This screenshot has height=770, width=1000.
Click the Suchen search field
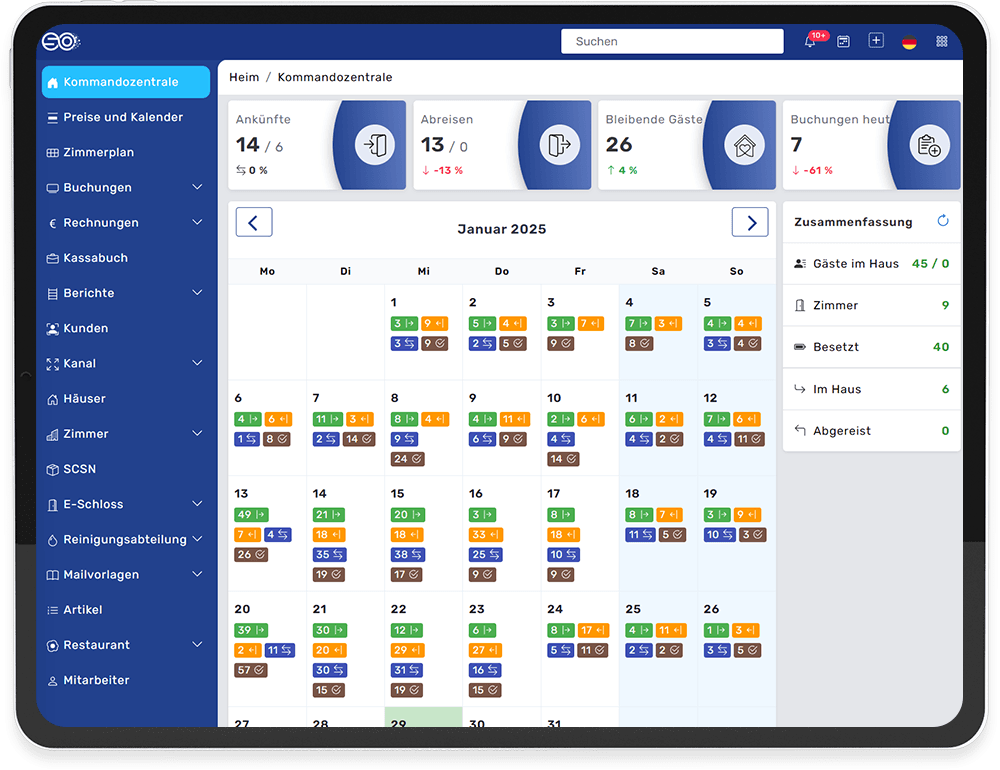(672, 41)
